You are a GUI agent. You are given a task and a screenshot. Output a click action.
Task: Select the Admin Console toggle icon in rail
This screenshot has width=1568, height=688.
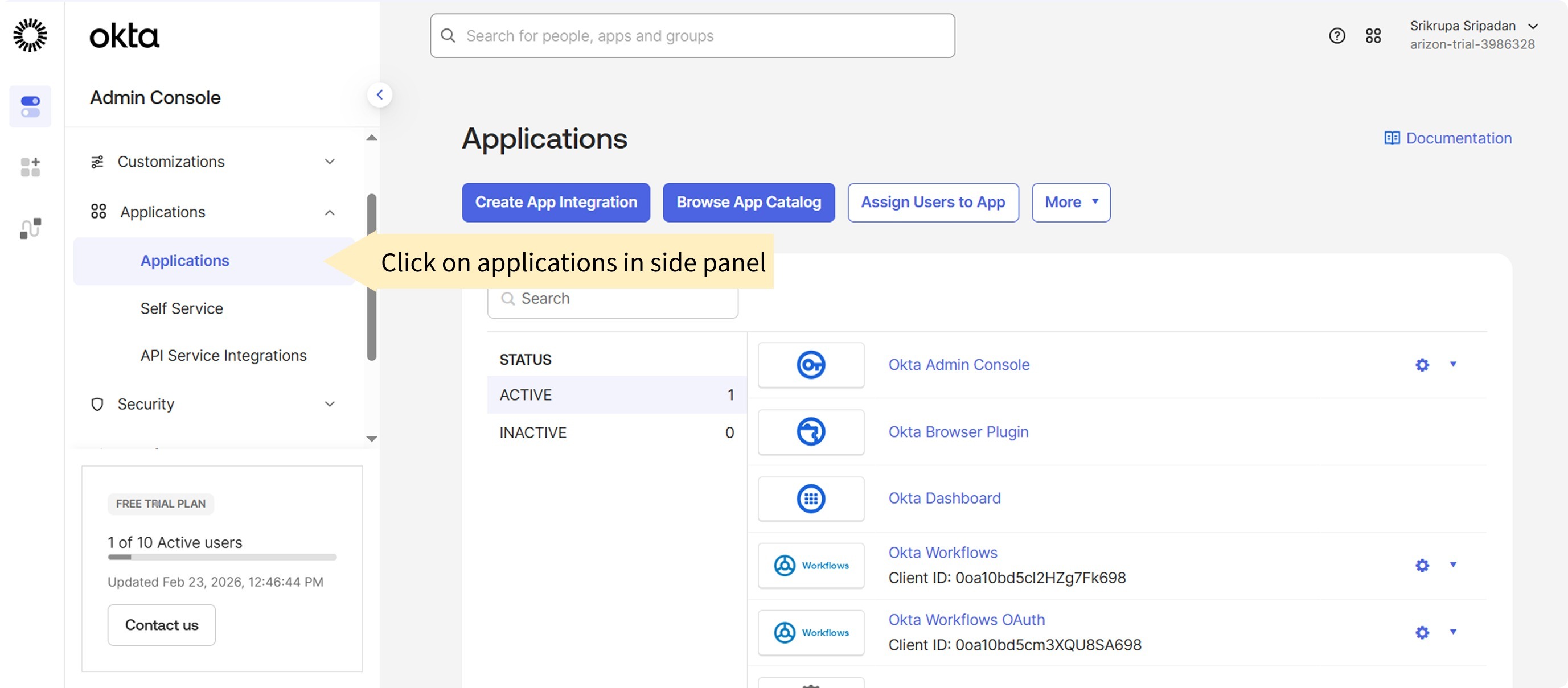[x=30, y=106]
